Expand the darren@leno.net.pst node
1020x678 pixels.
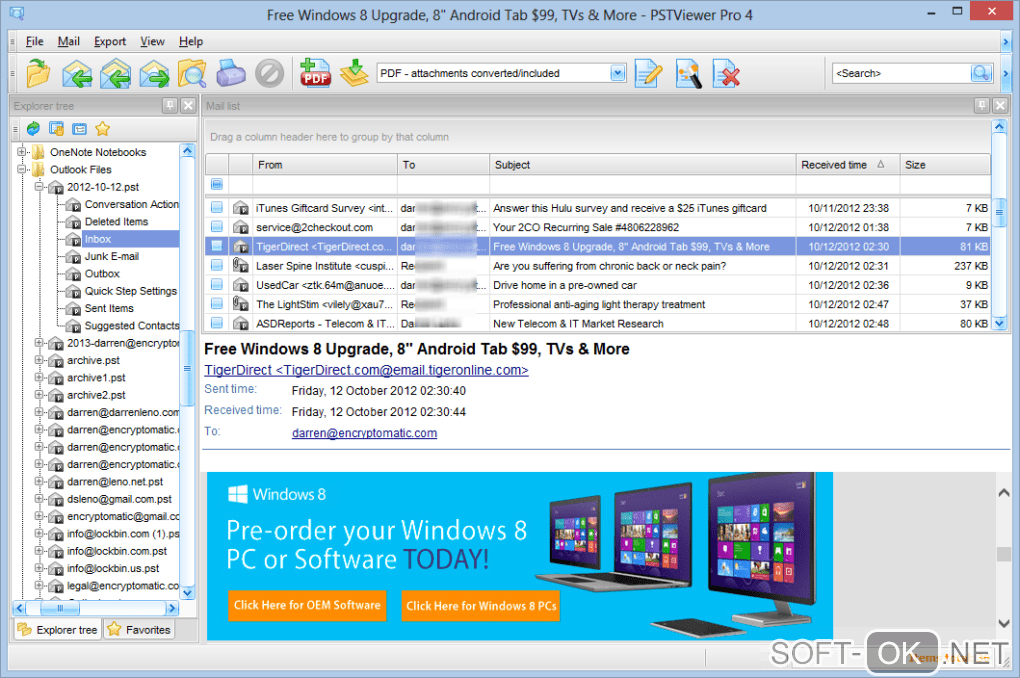39,481
